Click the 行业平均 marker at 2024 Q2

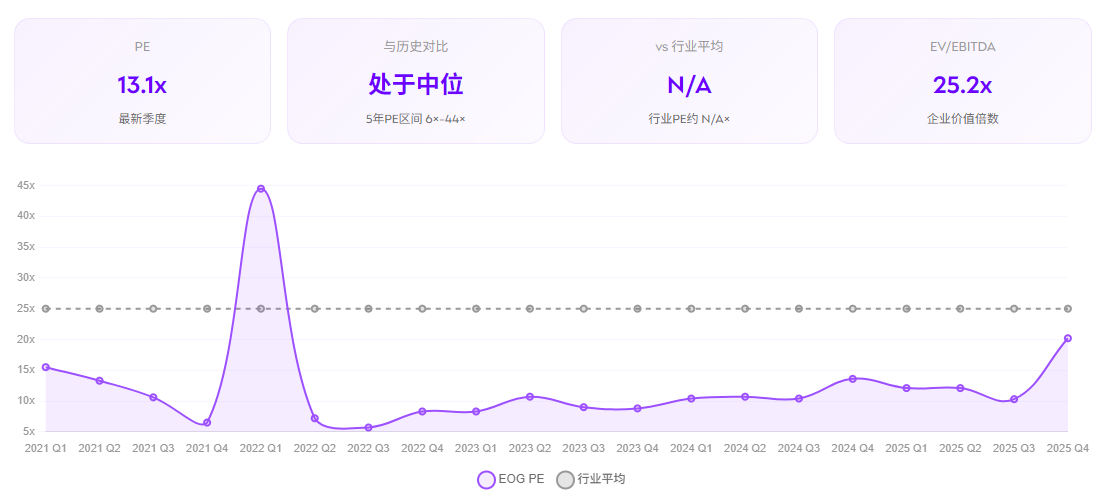tap(745, 309)
